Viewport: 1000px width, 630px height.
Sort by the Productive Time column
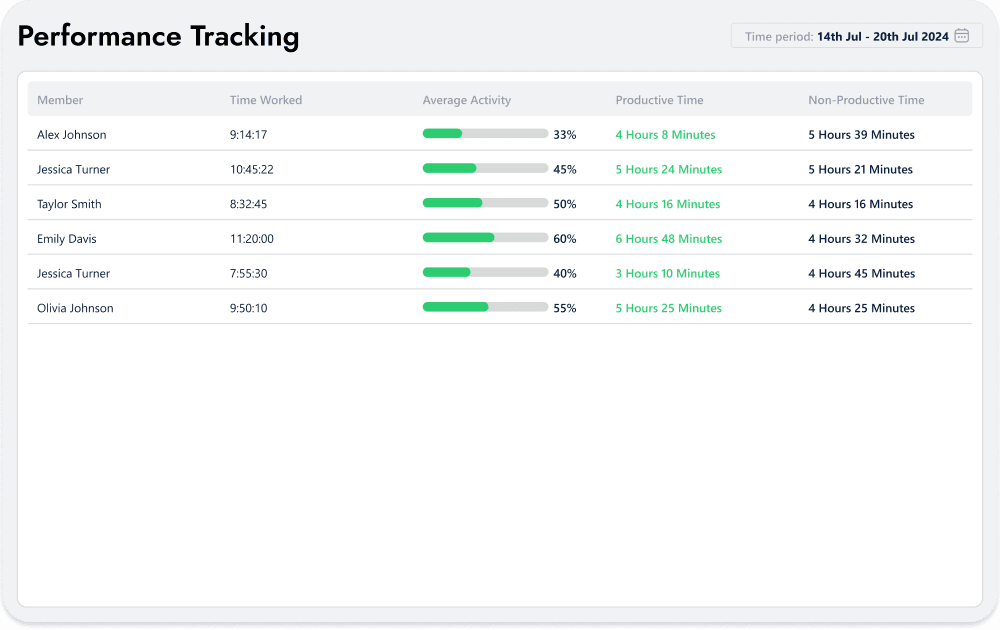tap(659, 100)
